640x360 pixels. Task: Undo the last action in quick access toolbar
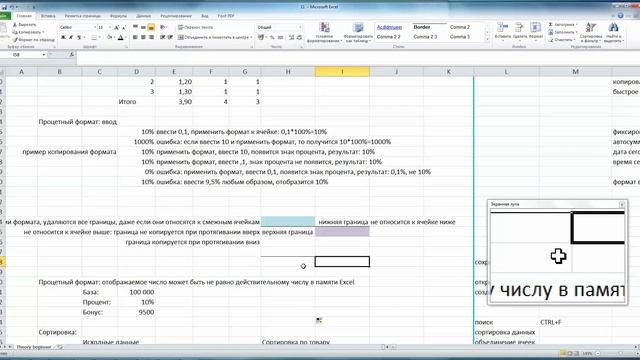tap(13, 7)
